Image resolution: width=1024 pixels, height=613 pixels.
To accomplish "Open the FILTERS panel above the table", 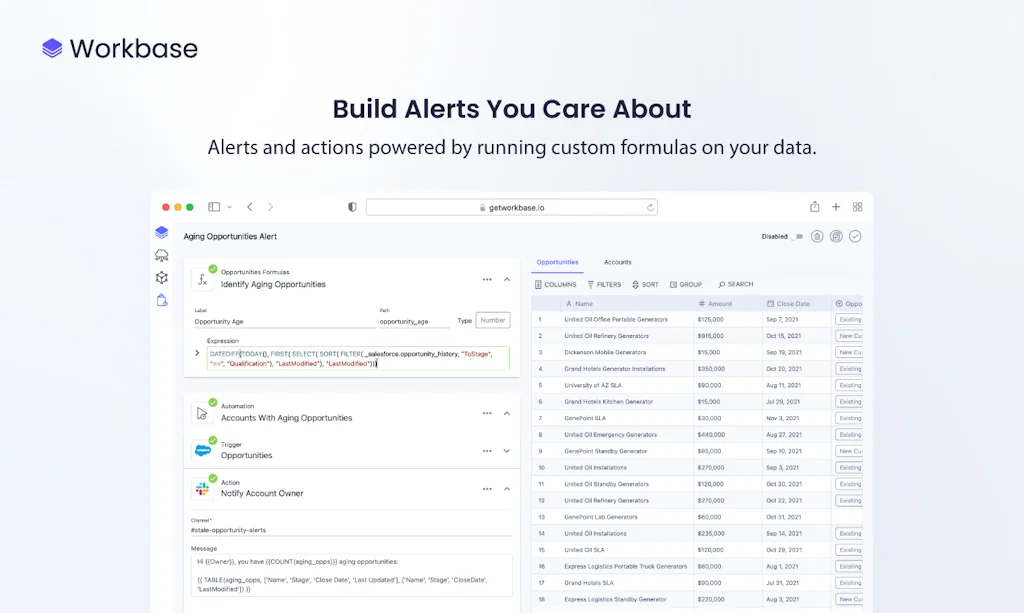I will [603, 283].
